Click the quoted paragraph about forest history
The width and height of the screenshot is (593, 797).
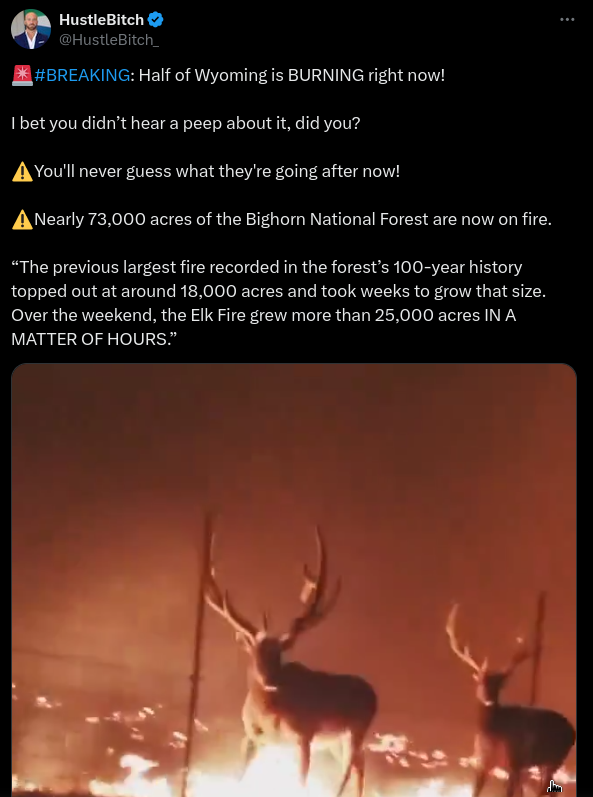tap(278, 303)
